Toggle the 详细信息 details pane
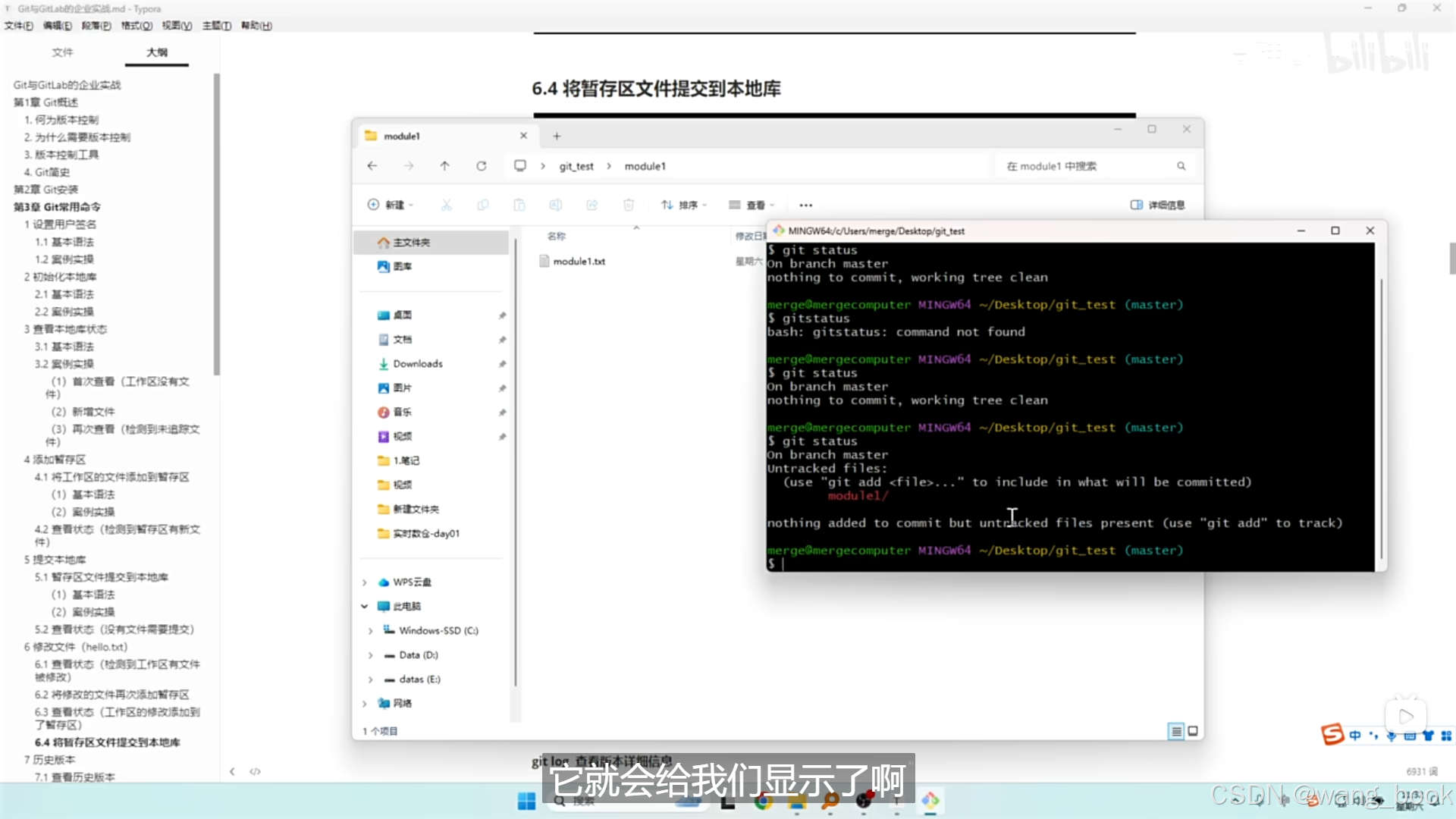Viewport: 1456px width, 819px height. tap(1158, 205)
